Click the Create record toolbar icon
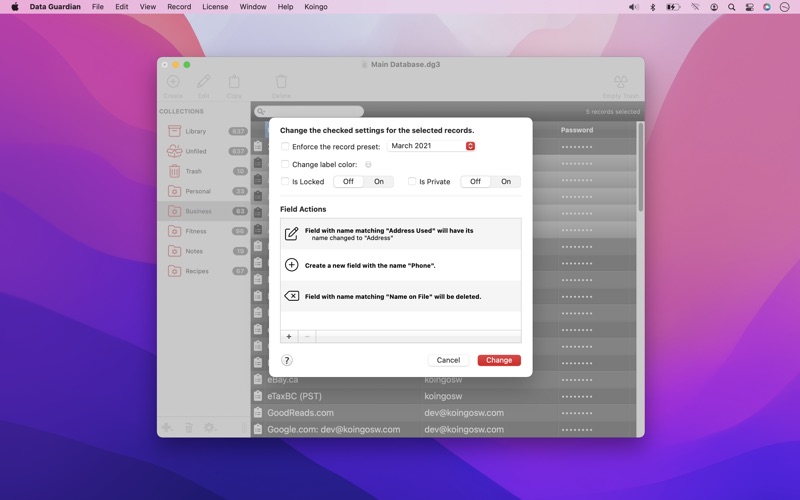 click(173, 82)
